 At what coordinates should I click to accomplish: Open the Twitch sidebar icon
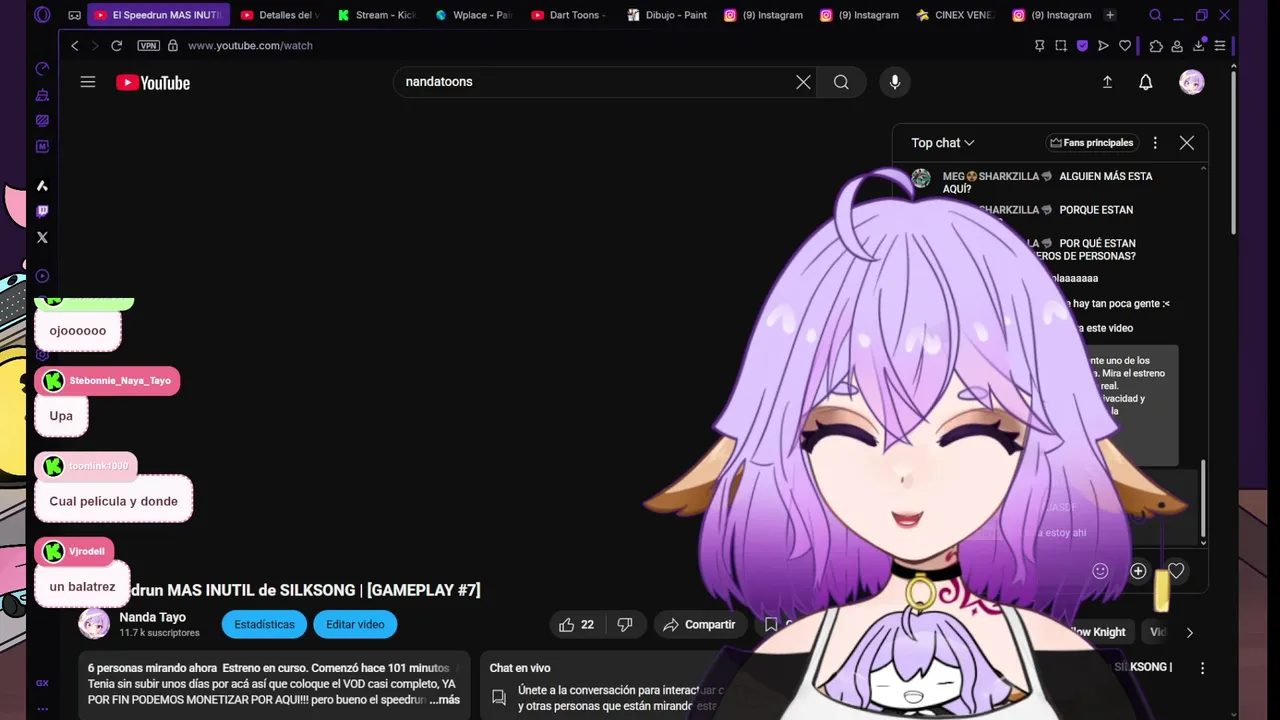tap(42, 211)
